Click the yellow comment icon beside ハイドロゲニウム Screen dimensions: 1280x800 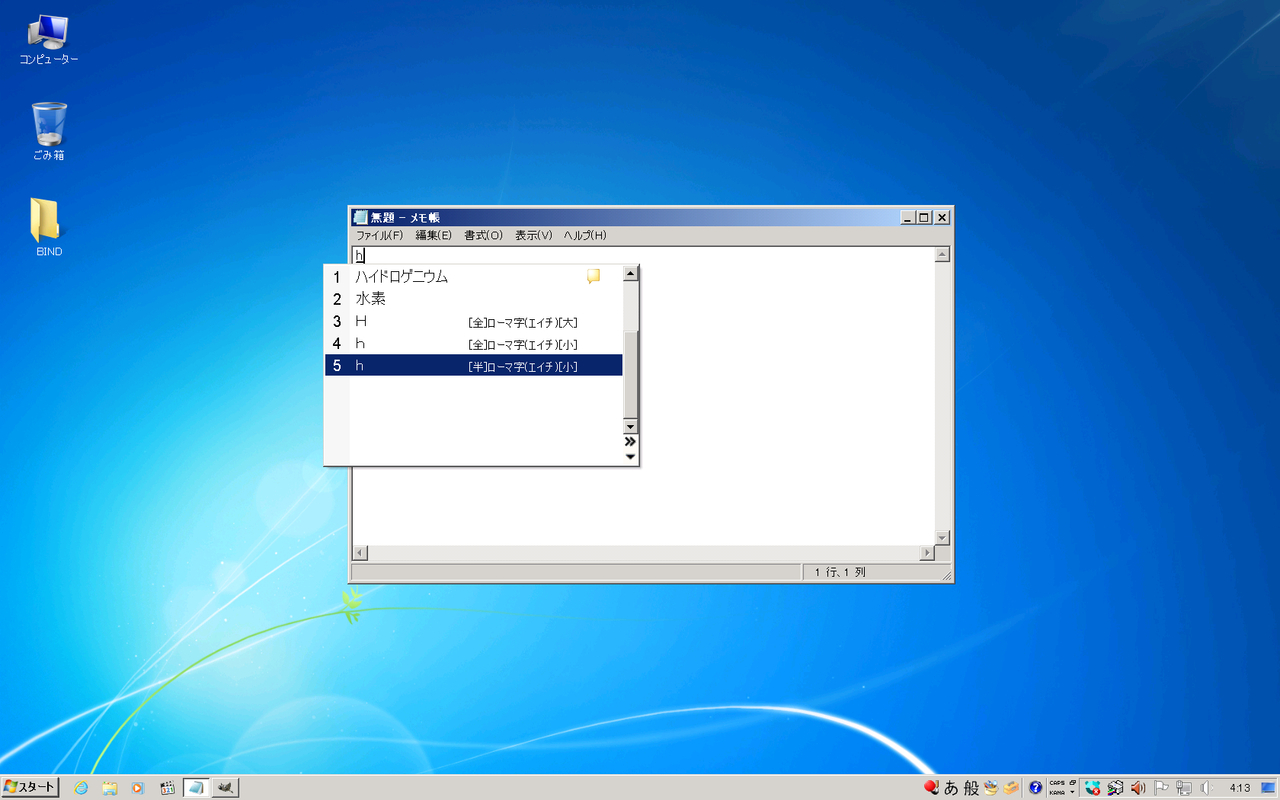tap(593, 277)
